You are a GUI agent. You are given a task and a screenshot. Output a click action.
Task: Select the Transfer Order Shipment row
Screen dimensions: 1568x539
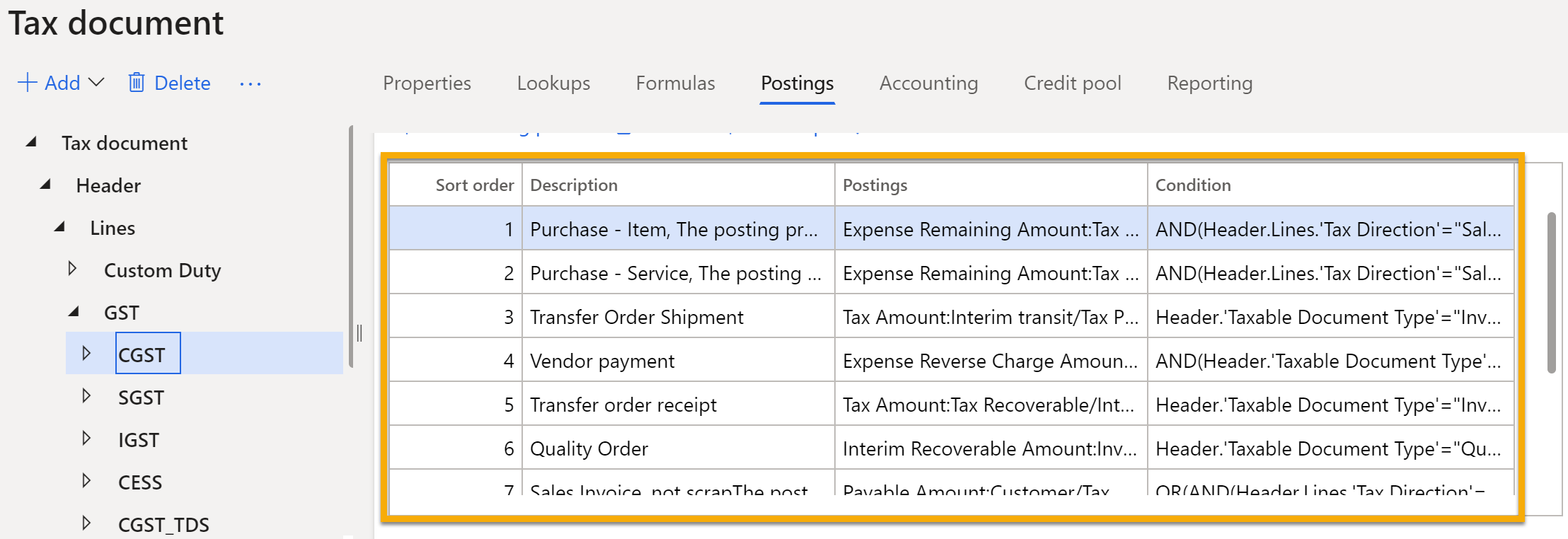[x=951, y=317]
